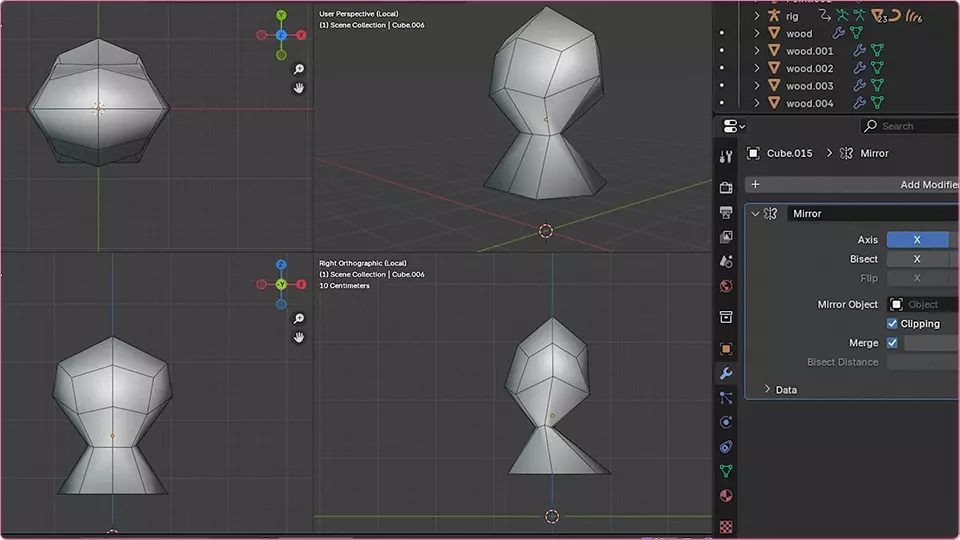960x540 pixels.
Task: Expand the Data subpanel
Action: pyautogui.click(x=767, y=389)
